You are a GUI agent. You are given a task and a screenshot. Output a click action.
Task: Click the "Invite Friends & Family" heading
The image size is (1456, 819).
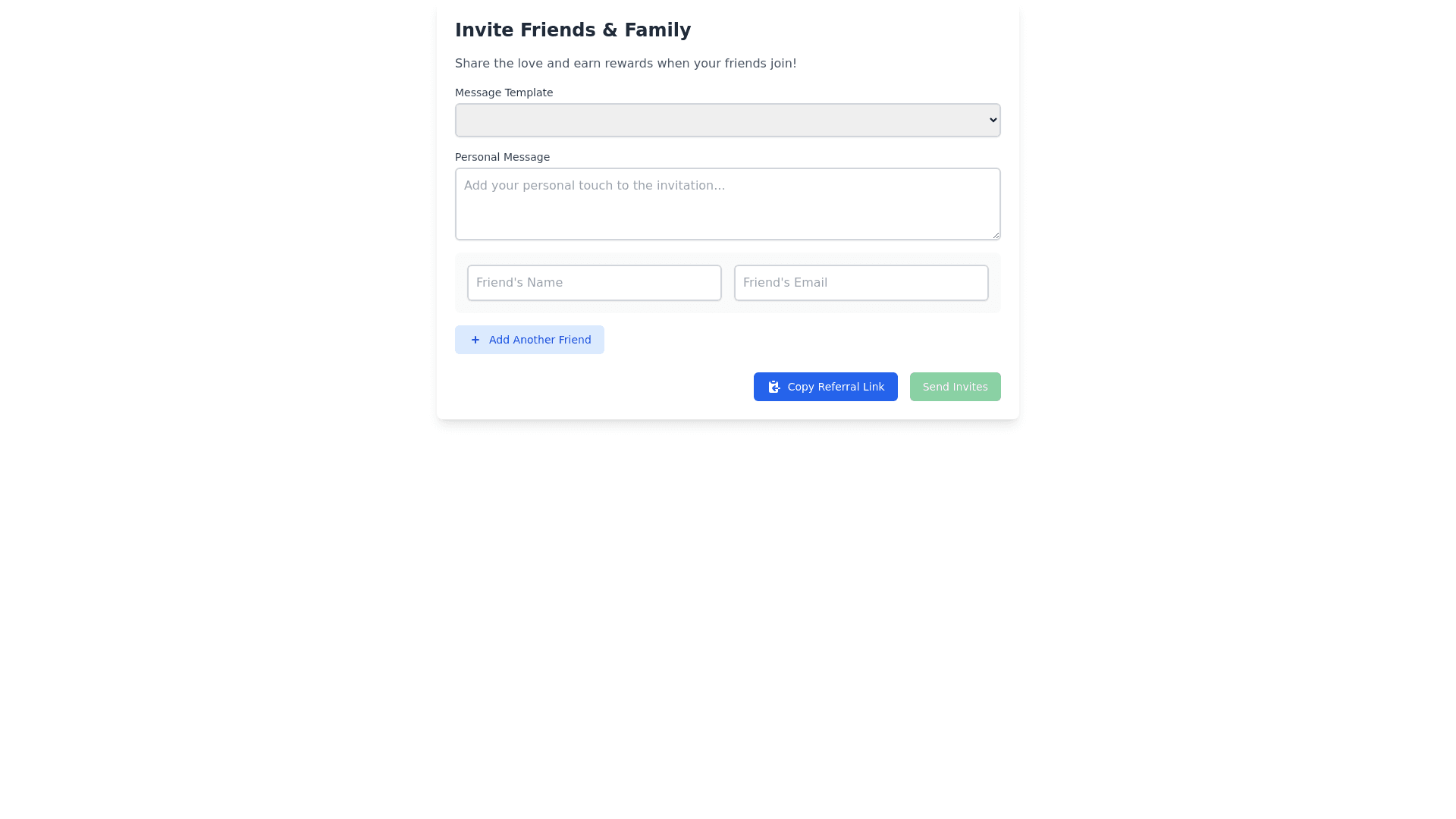coord(573,30)
